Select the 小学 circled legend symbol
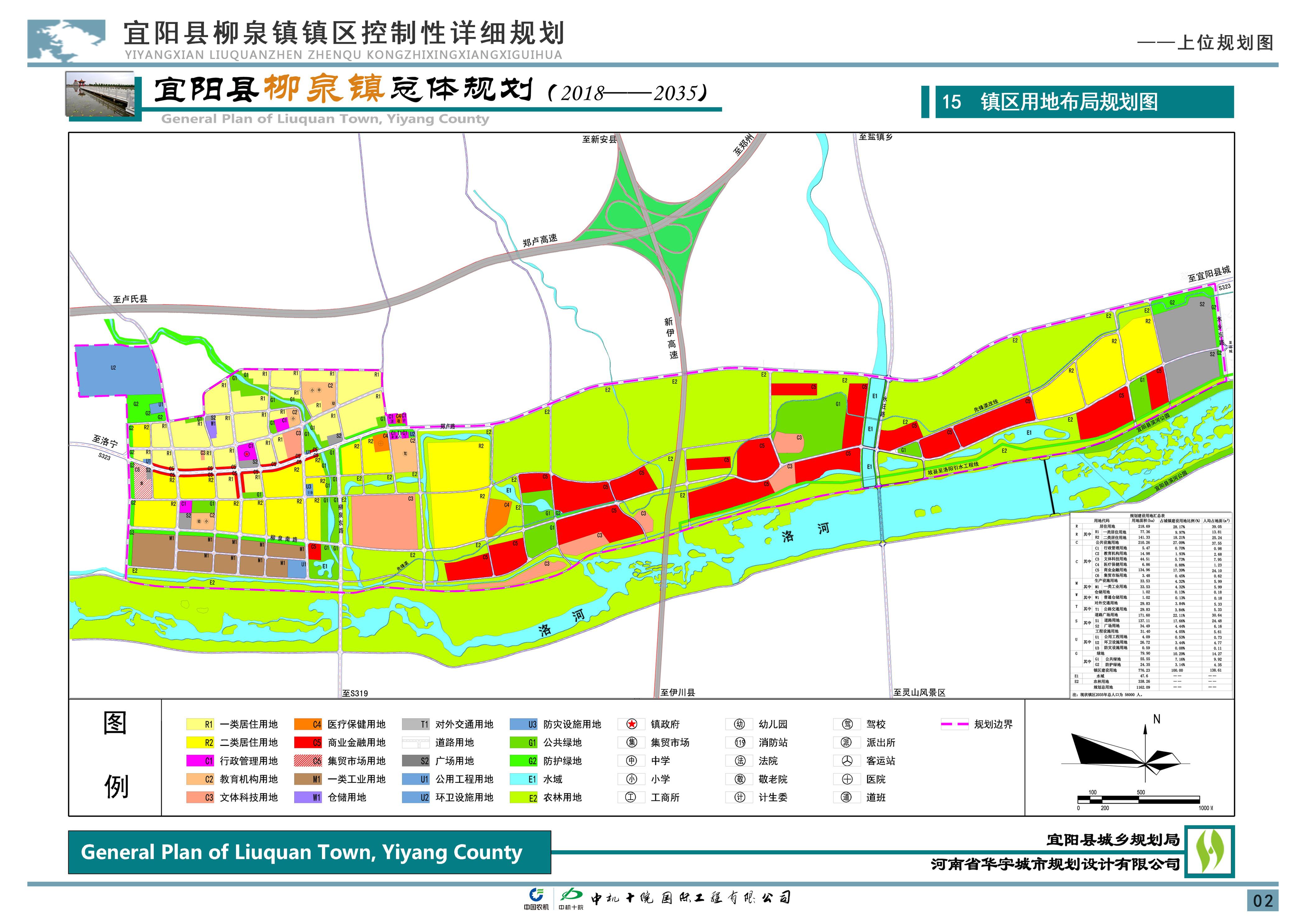This screenshot has height=924, width=1306. 631,779
